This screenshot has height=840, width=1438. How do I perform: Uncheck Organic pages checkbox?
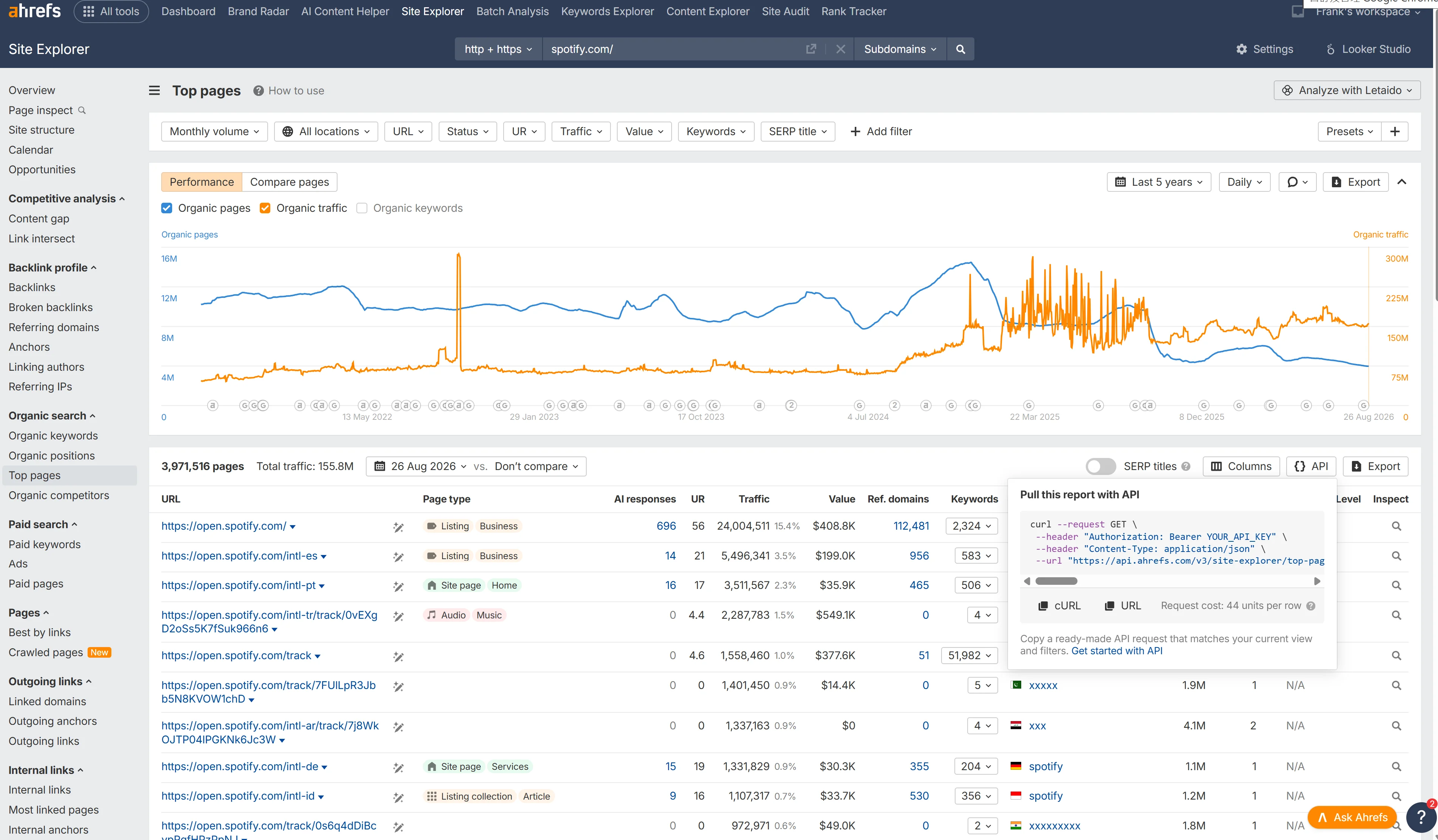tap(166, 208)
